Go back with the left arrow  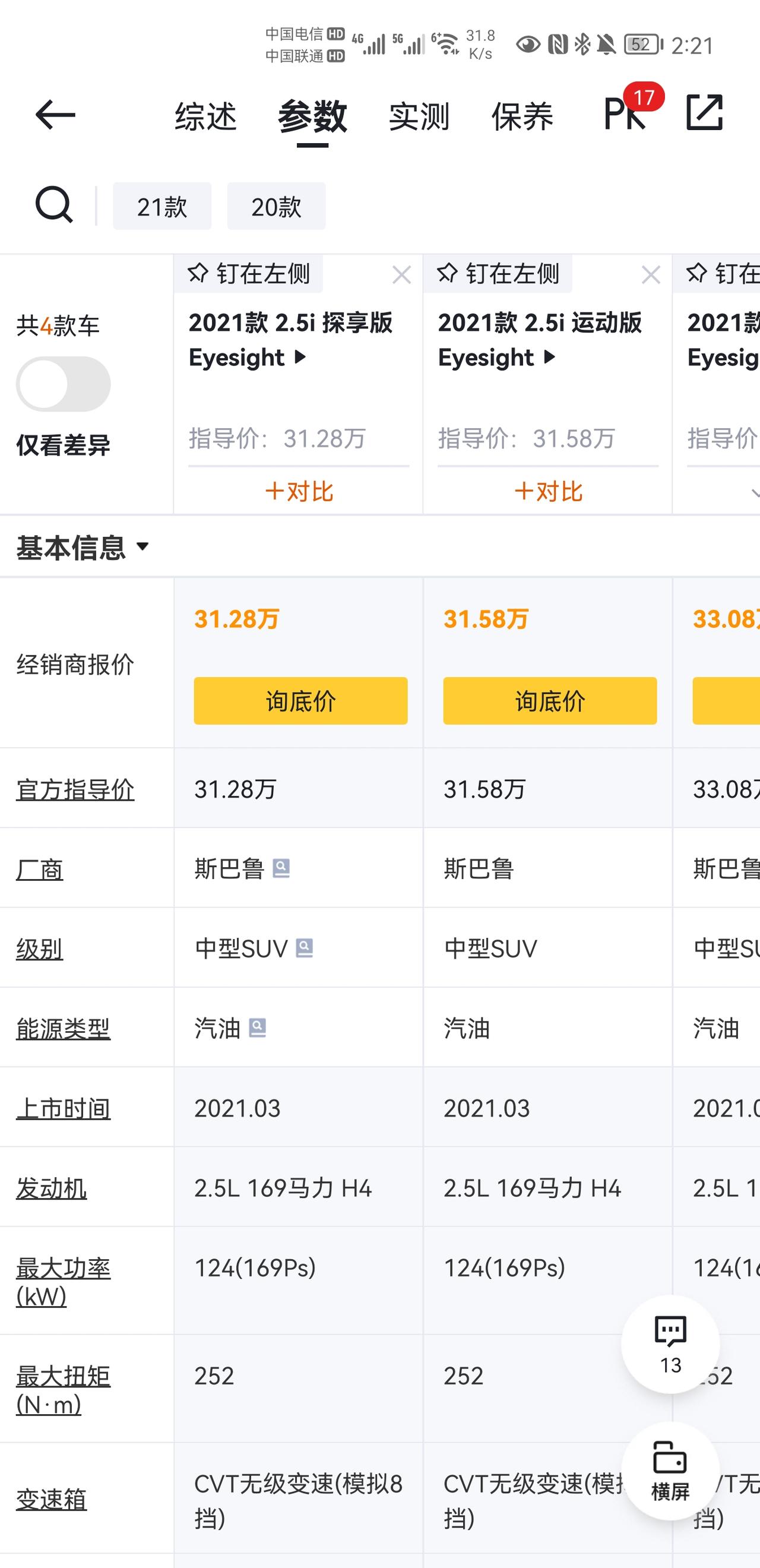55,115
